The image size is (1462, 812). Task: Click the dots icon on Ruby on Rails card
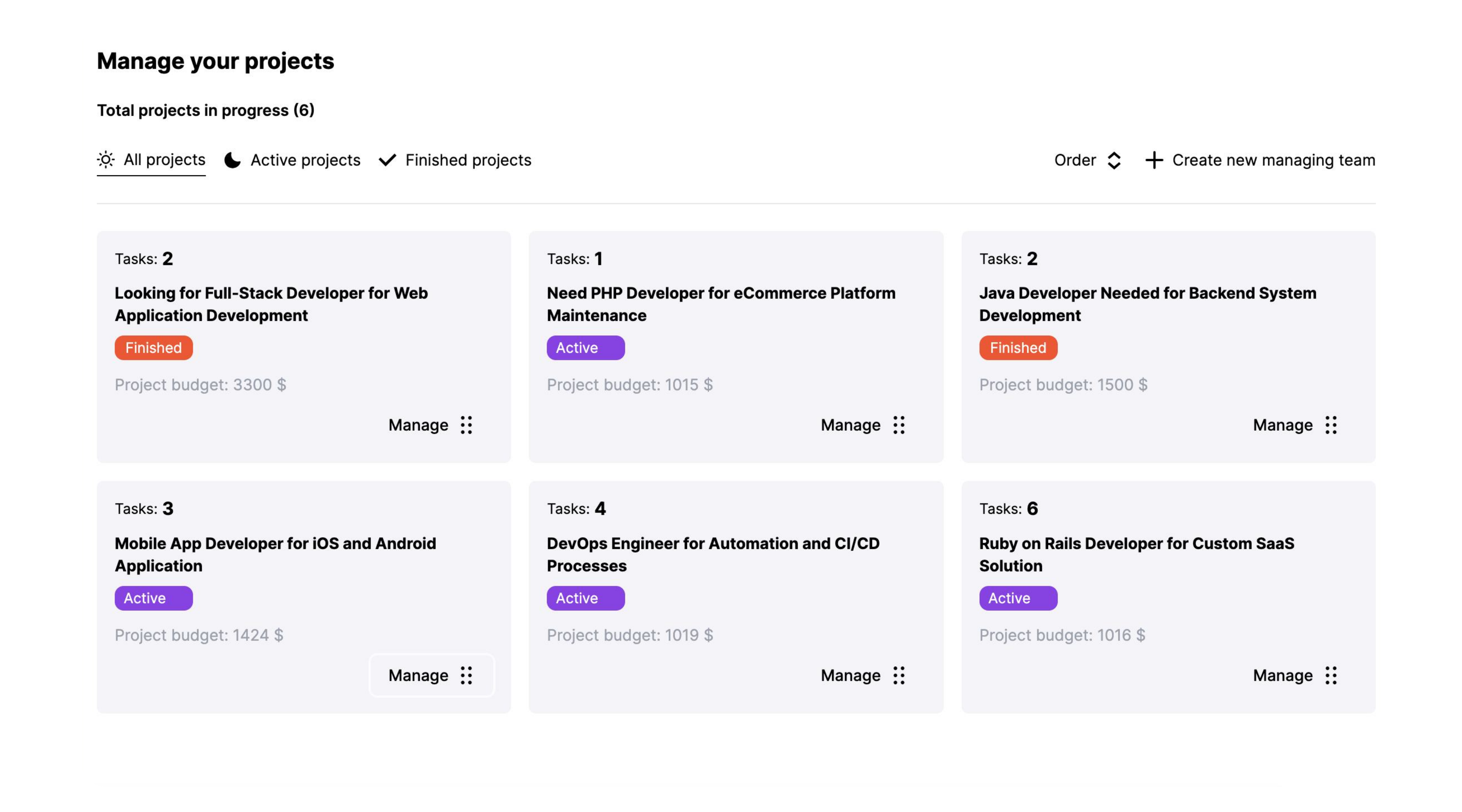[1331, 675]
